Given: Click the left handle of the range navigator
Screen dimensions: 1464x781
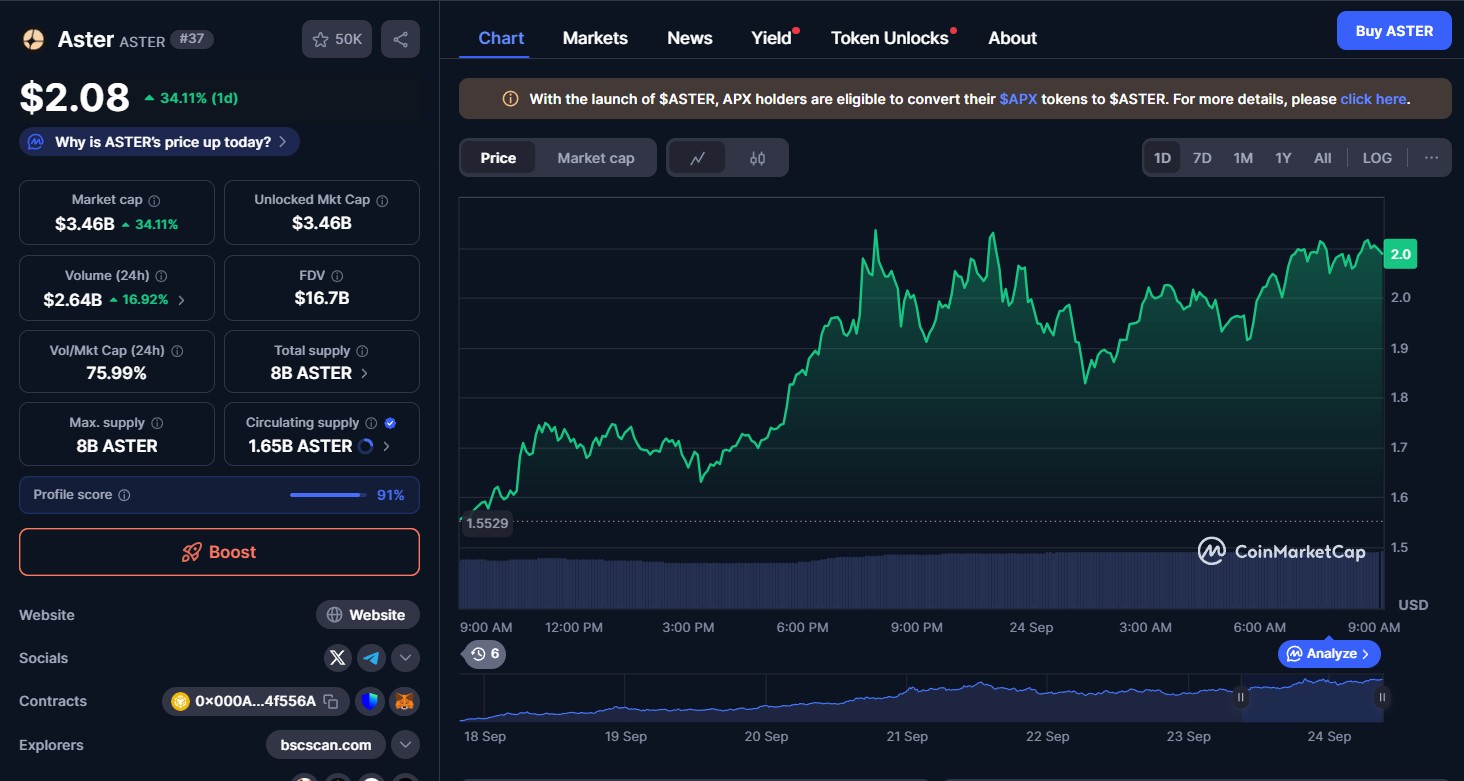Looking at the screenshot, I should point(1241,698).
